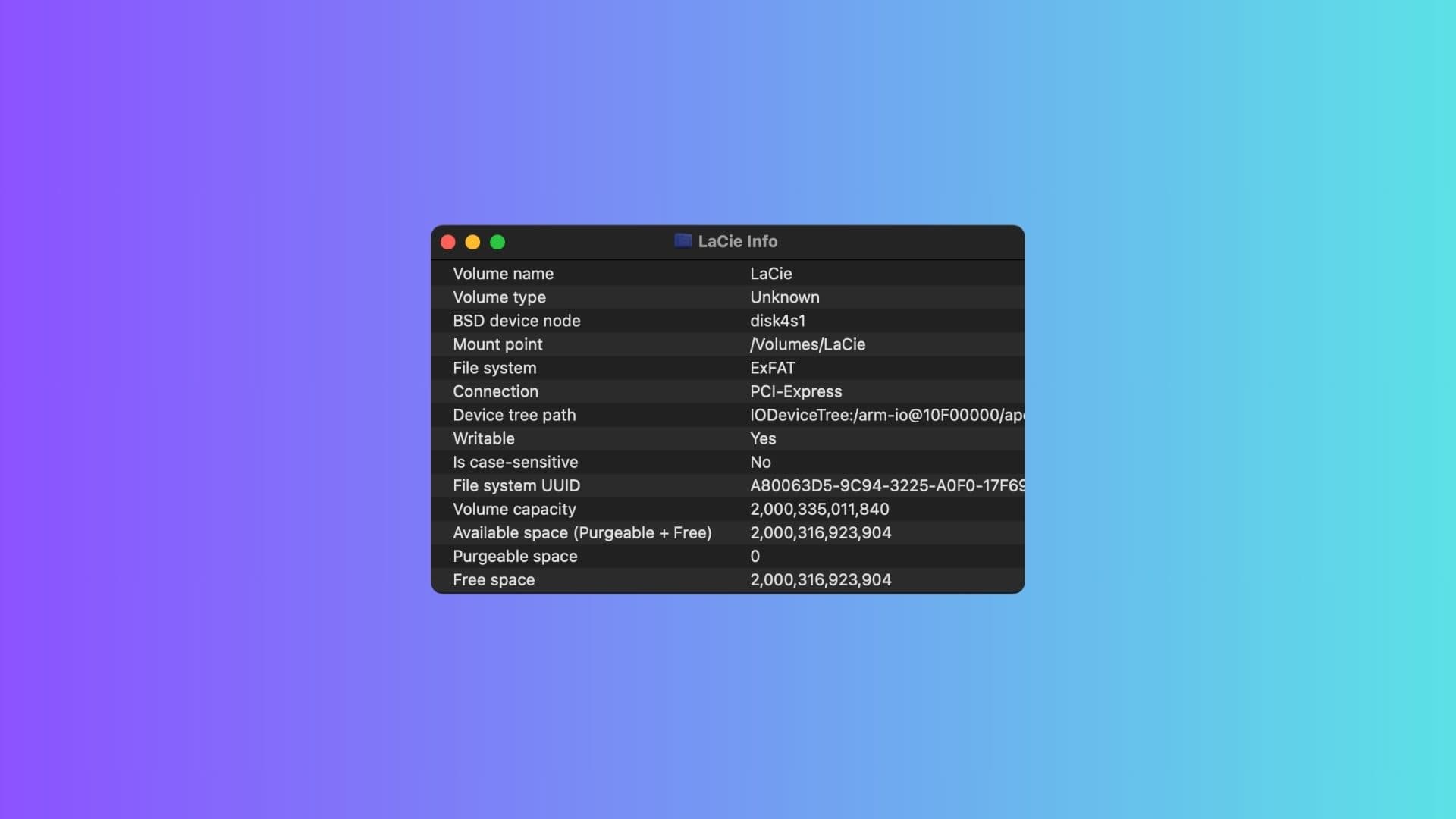1456x819 pixels.
Task: Select the /Volumes/LaCie mount point path
Action: pyautogui.click(x=808, y=344)
